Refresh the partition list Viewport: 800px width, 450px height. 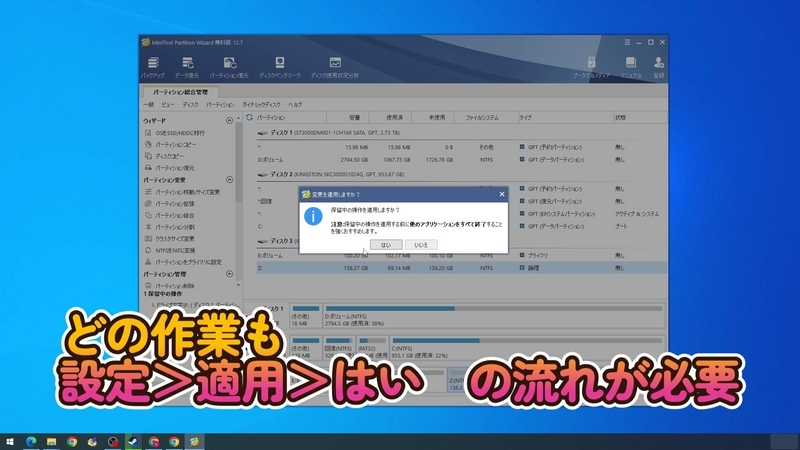click(249, 117)
